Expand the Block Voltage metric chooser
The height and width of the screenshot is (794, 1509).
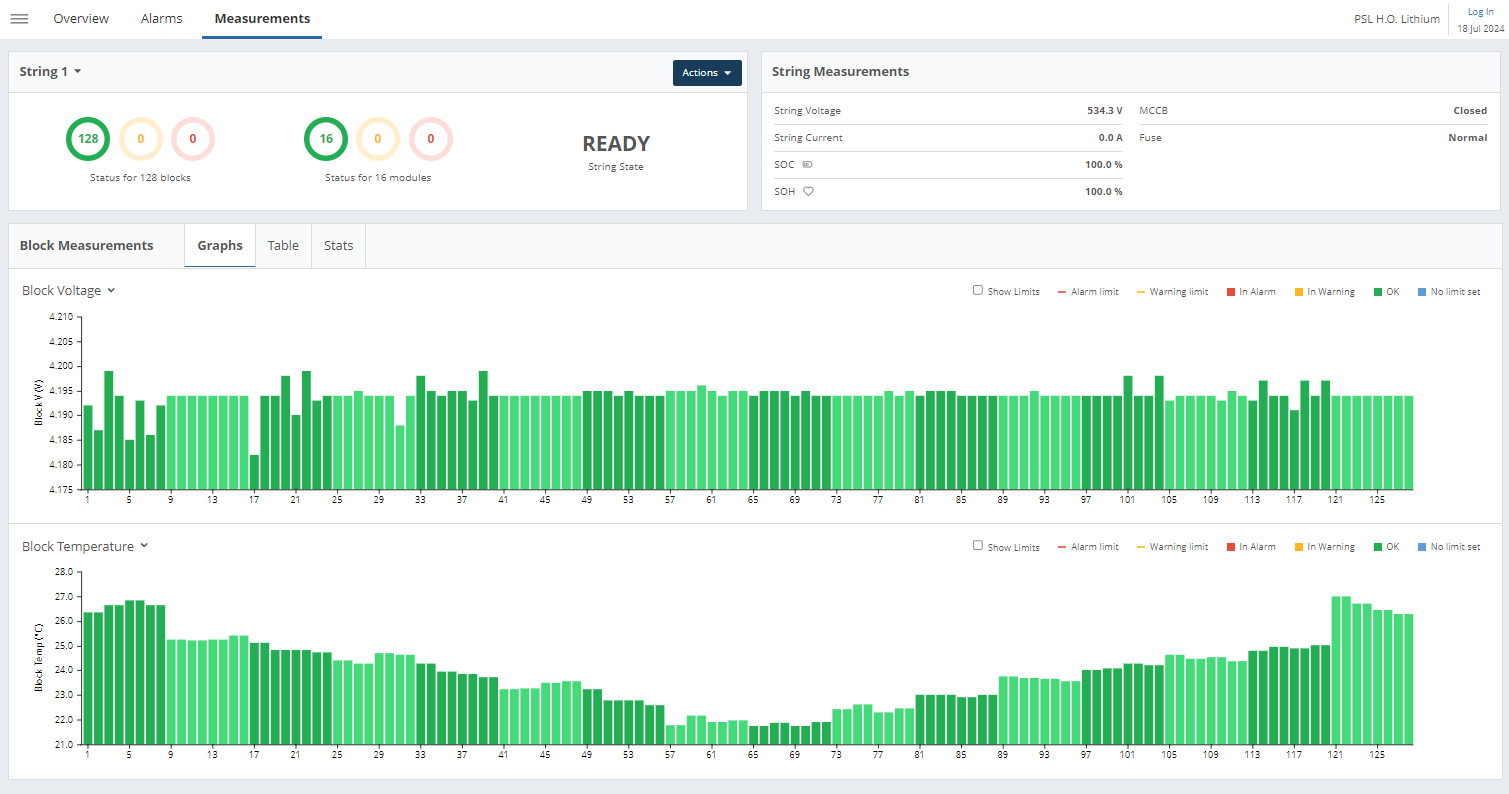[68, 290]
